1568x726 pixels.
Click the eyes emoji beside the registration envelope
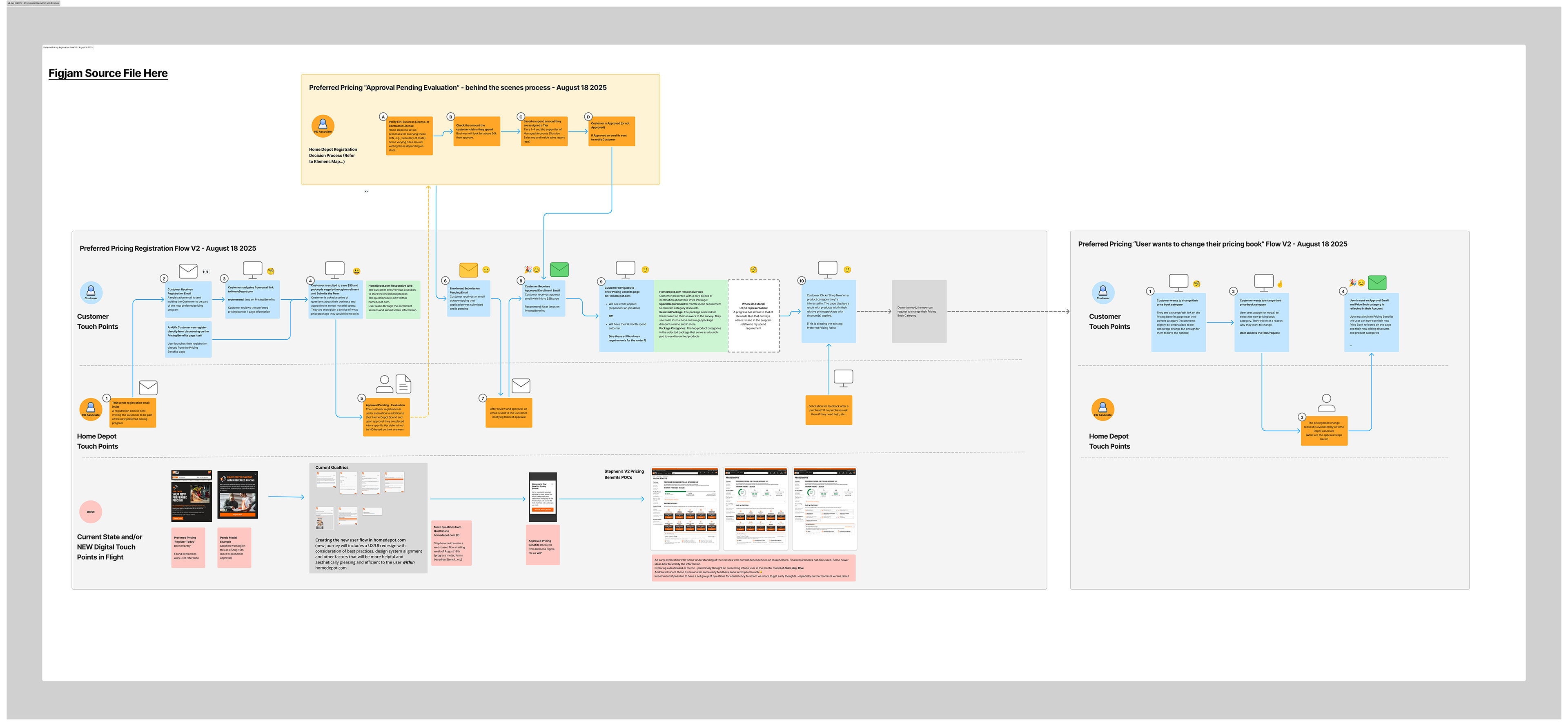pos(206,272)
